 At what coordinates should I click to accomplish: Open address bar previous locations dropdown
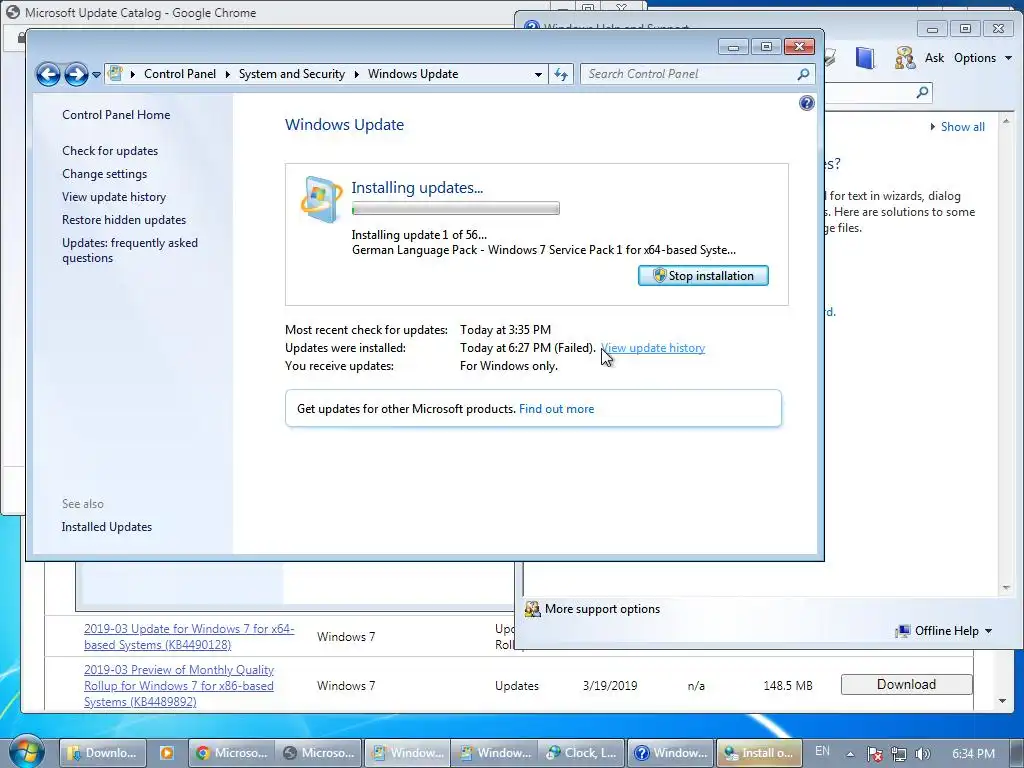pyautogui.click(x=538, y=74)
